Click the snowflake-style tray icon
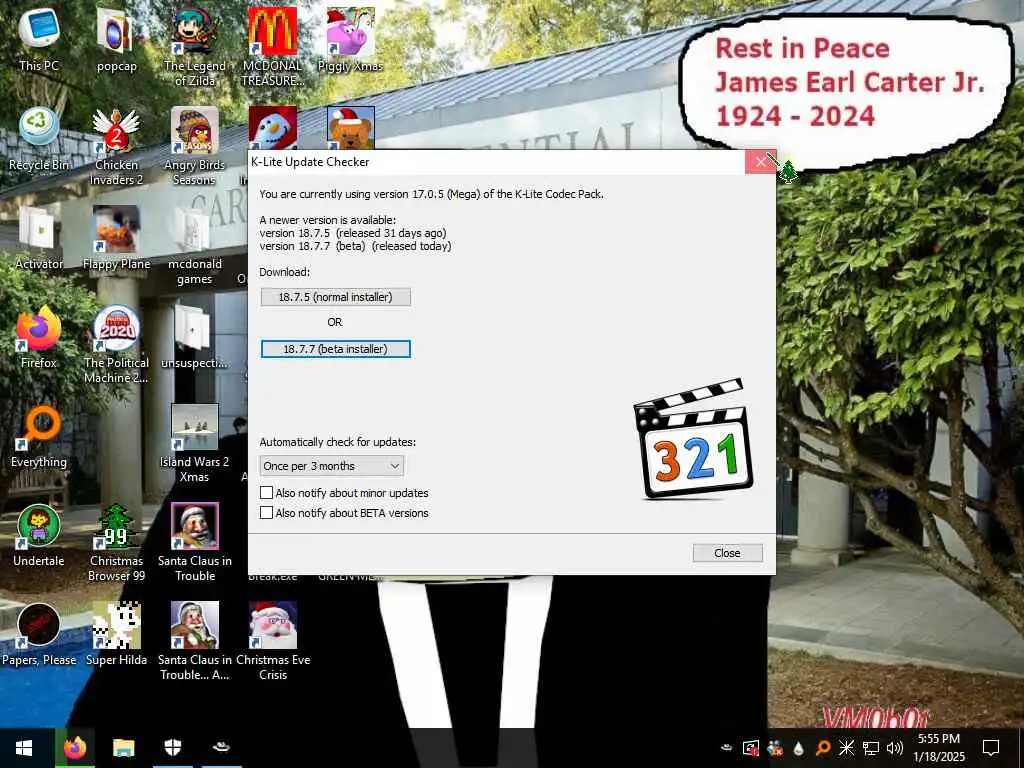Viewport: 1024px width, 768px height. click(x=846, y=748)
